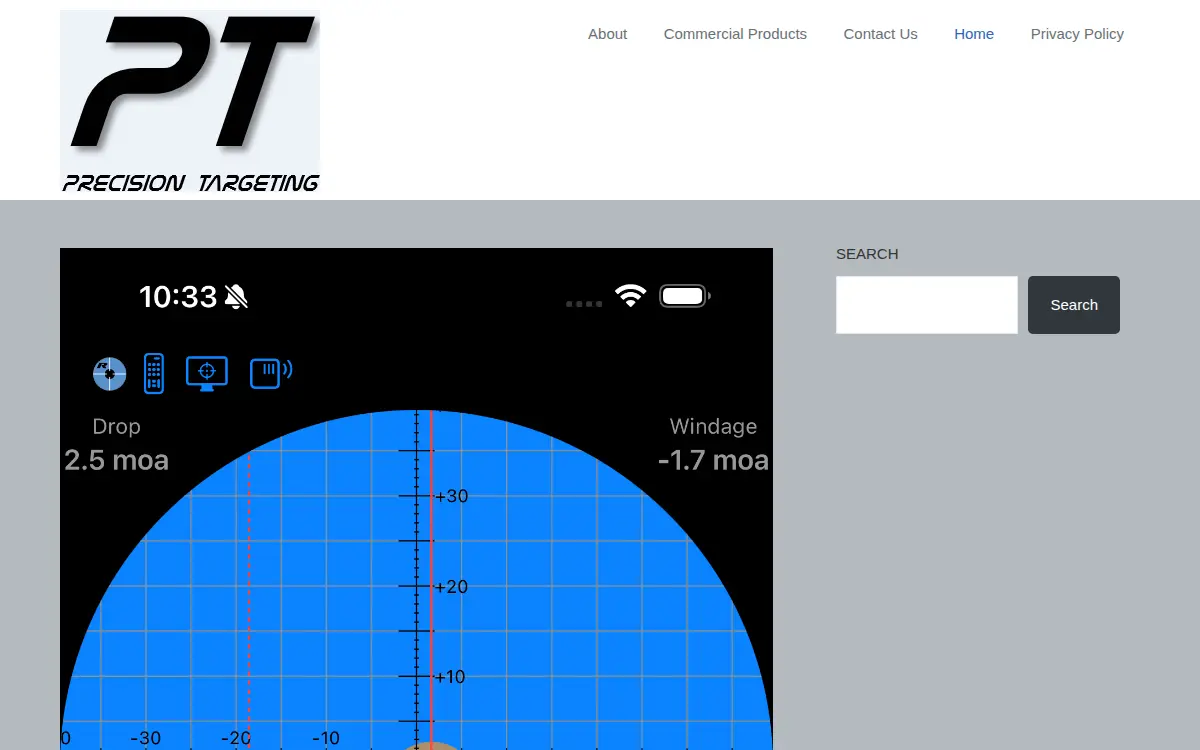Screen dimensions: 1200x750
Task: Click the search input field
Action: point(927,305)
